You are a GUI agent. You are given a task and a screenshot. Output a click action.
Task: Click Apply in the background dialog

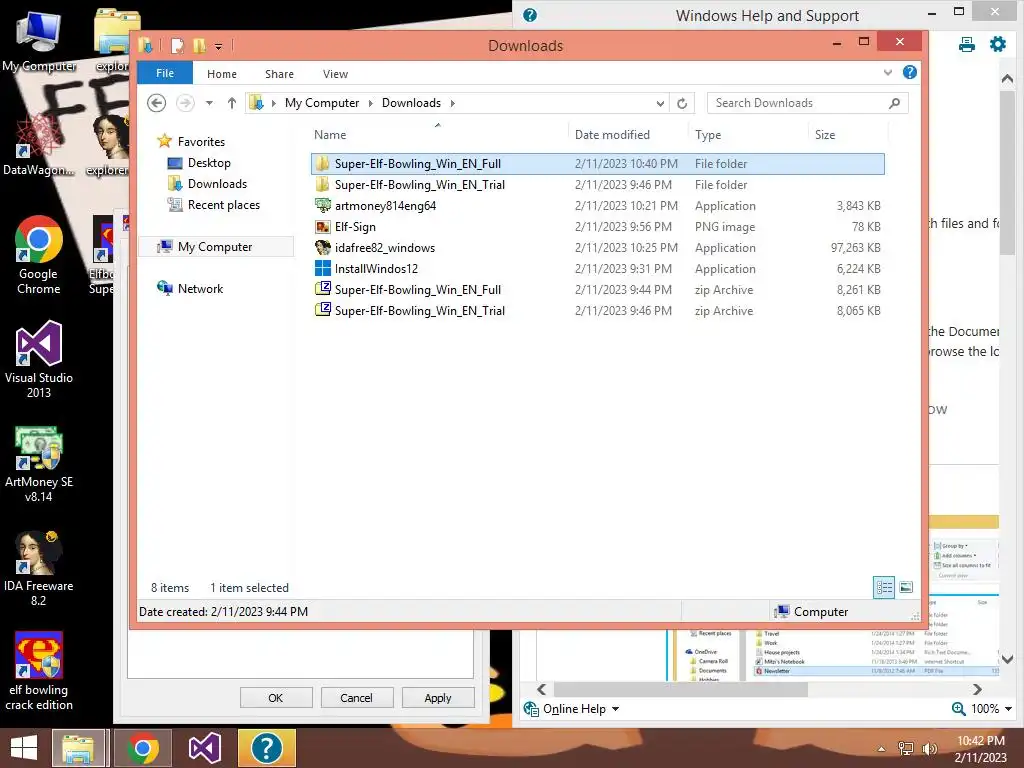[x=438, y=697]
